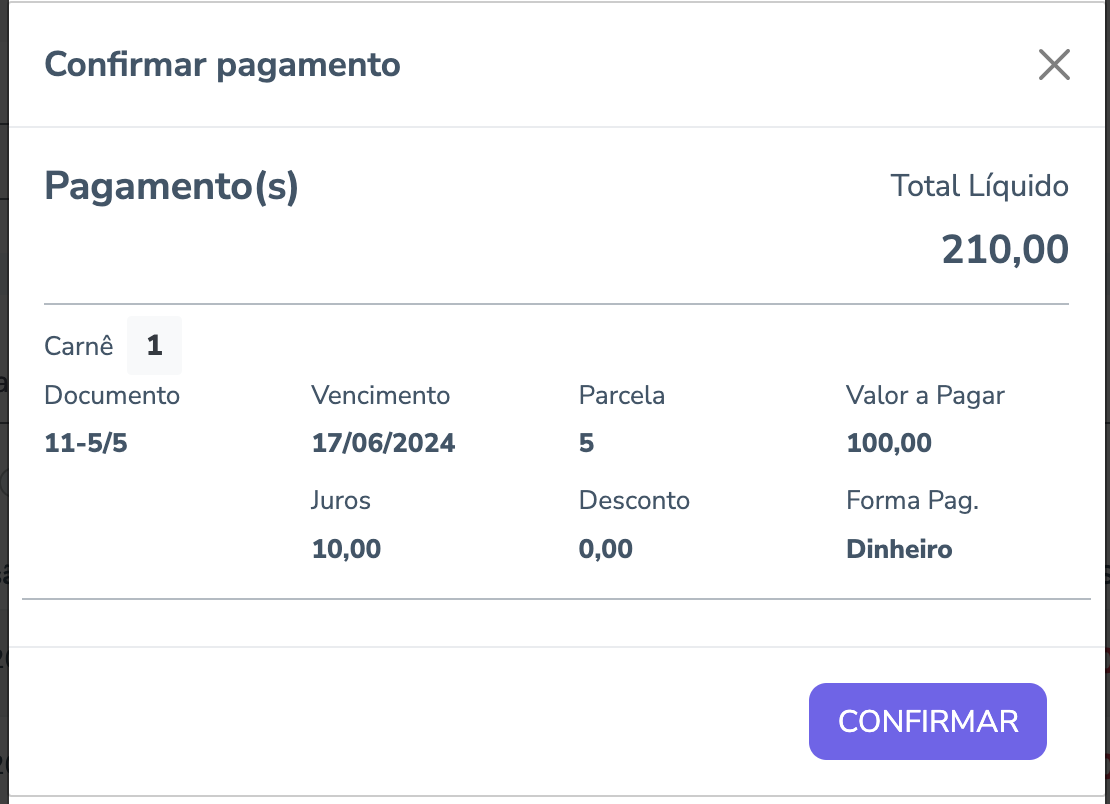
Task: Select the due date 17/06/2024
Action: pos(383,443)
